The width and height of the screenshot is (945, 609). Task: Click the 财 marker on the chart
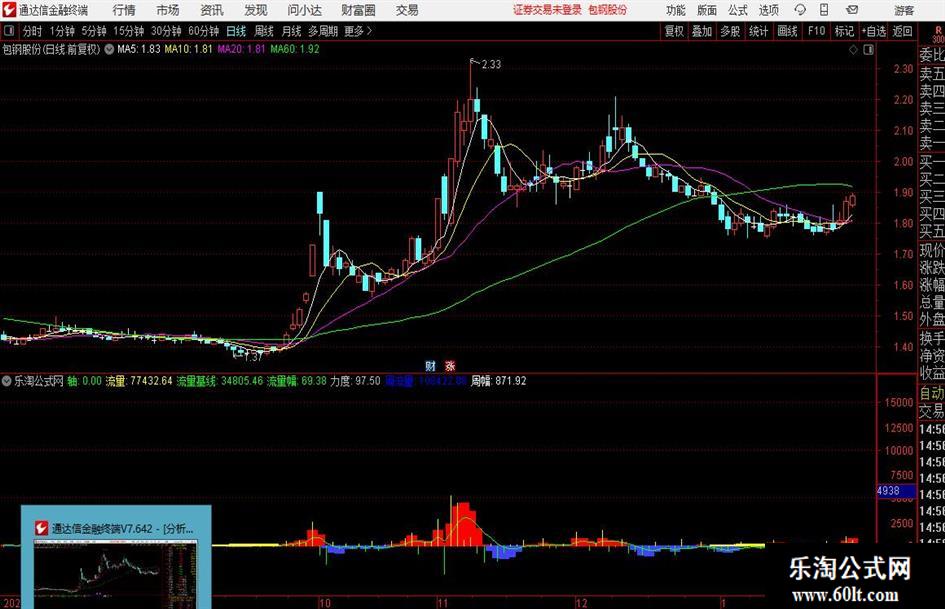coord(430,366)
